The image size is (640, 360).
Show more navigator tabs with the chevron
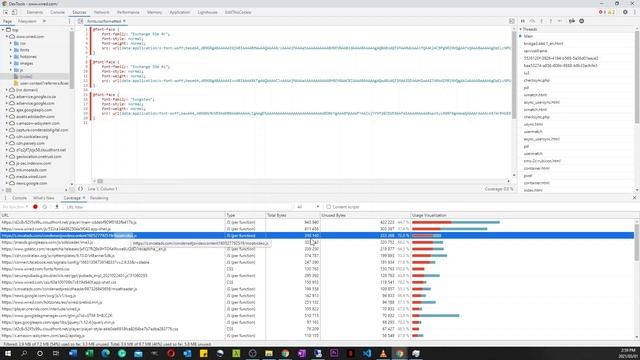(44, 21)
